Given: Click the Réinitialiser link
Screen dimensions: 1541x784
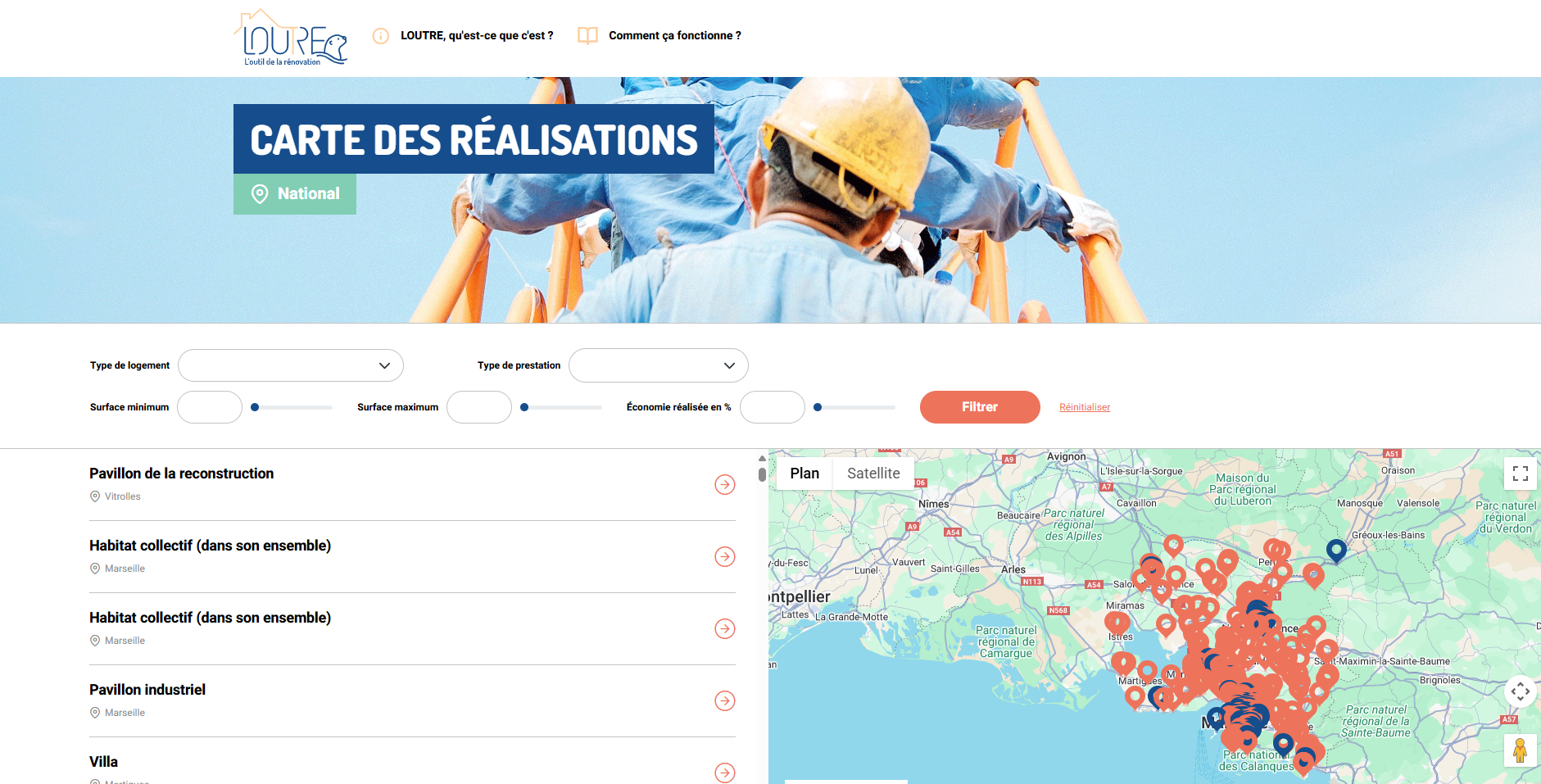Looking at the screenshot, I should click(x=1084, y=407).
